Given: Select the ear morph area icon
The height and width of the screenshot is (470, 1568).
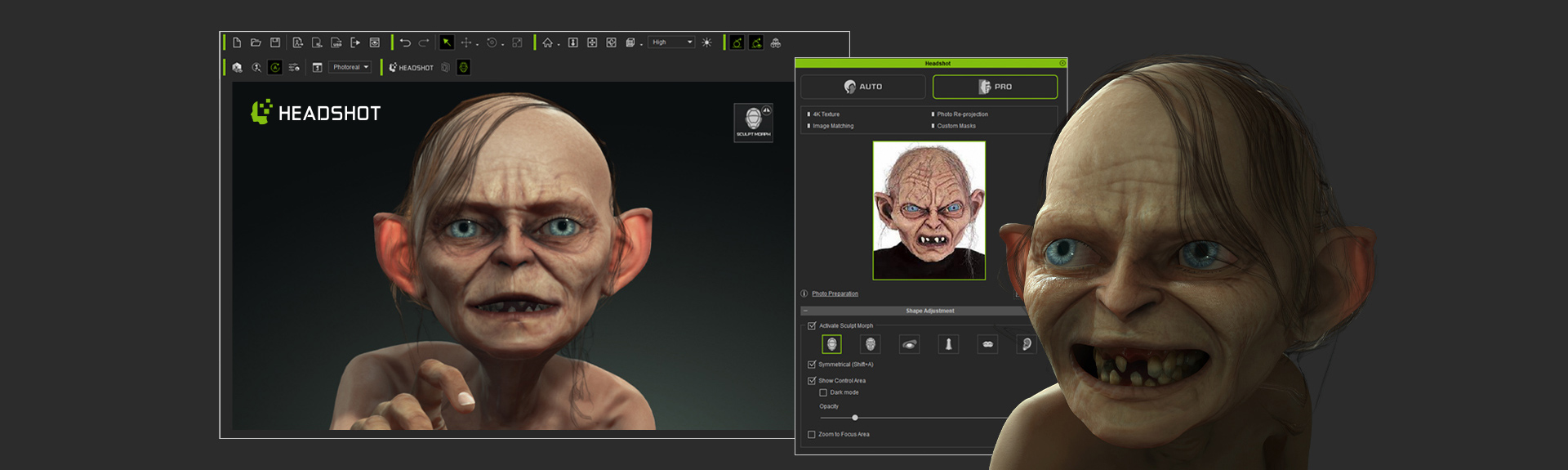Looking at the screenshot, I should [x=1027, y=344].
